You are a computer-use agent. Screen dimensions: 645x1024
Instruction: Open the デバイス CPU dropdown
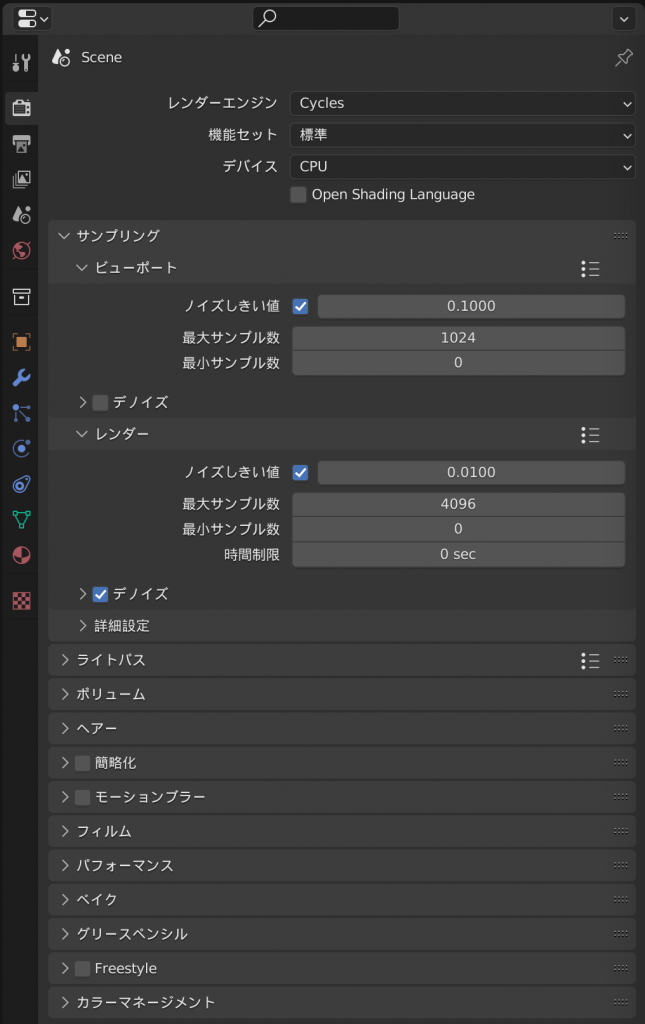click(x=462, y=167)
